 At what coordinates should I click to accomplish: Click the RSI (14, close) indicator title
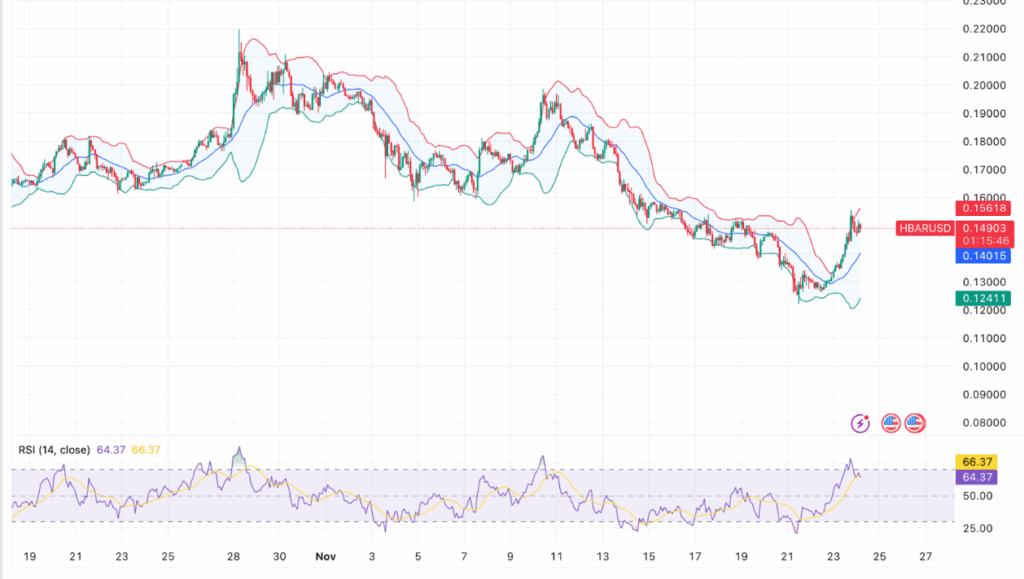point(53,450)
